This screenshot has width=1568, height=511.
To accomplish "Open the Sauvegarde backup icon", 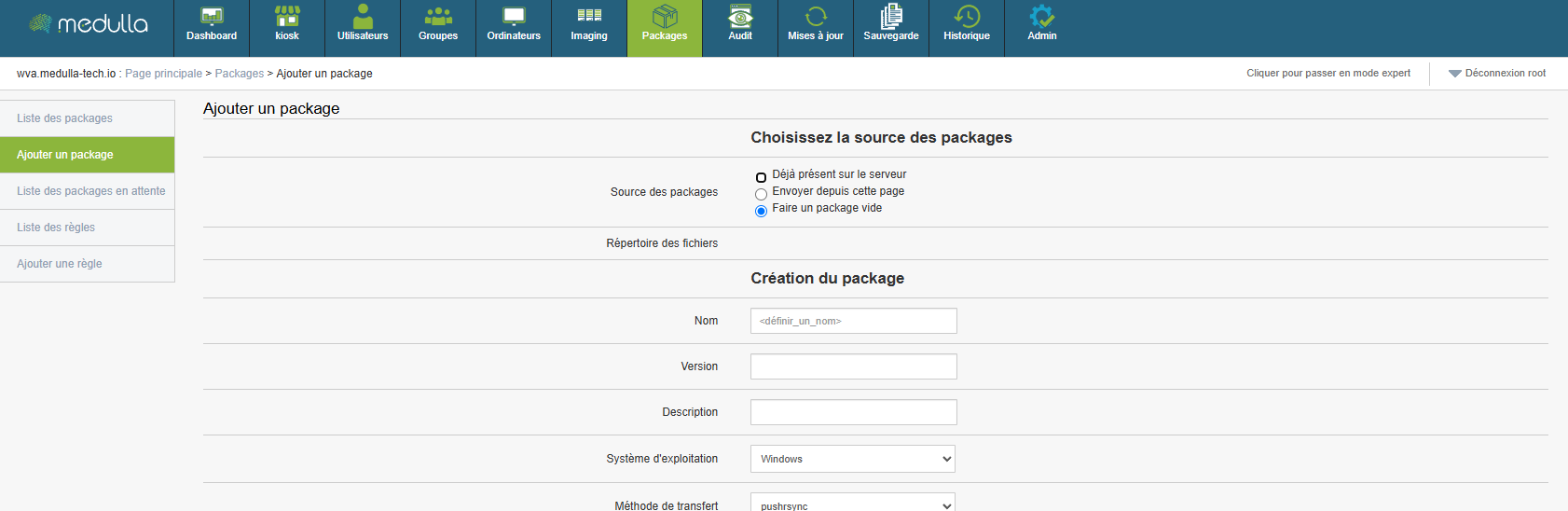I will 891,17.
